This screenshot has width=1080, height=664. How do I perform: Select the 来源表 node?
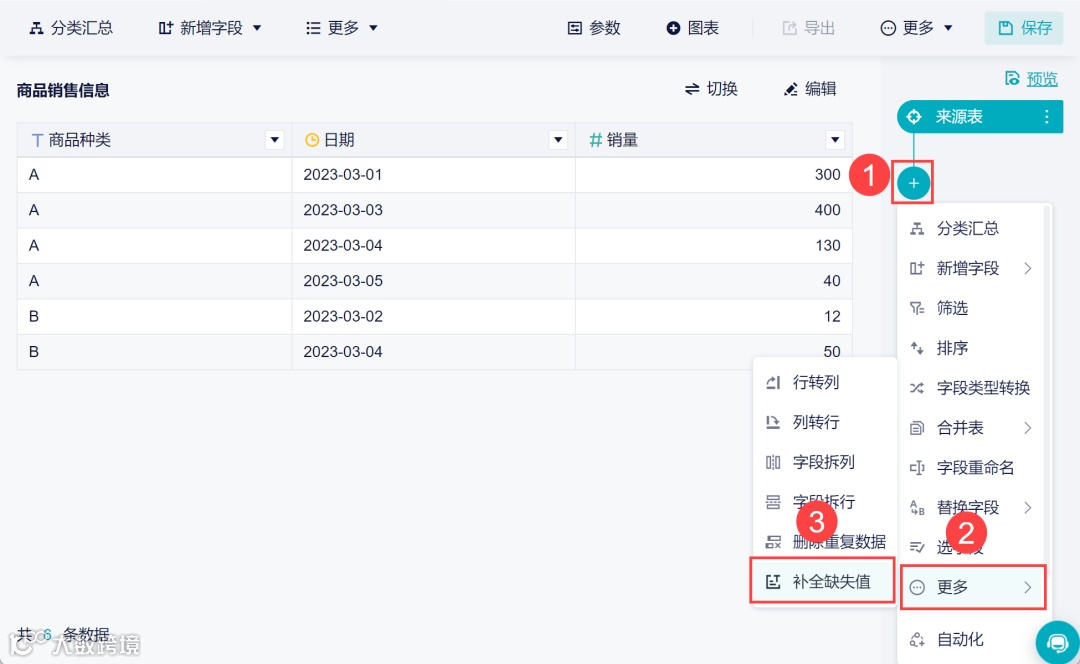pos(979,116)
